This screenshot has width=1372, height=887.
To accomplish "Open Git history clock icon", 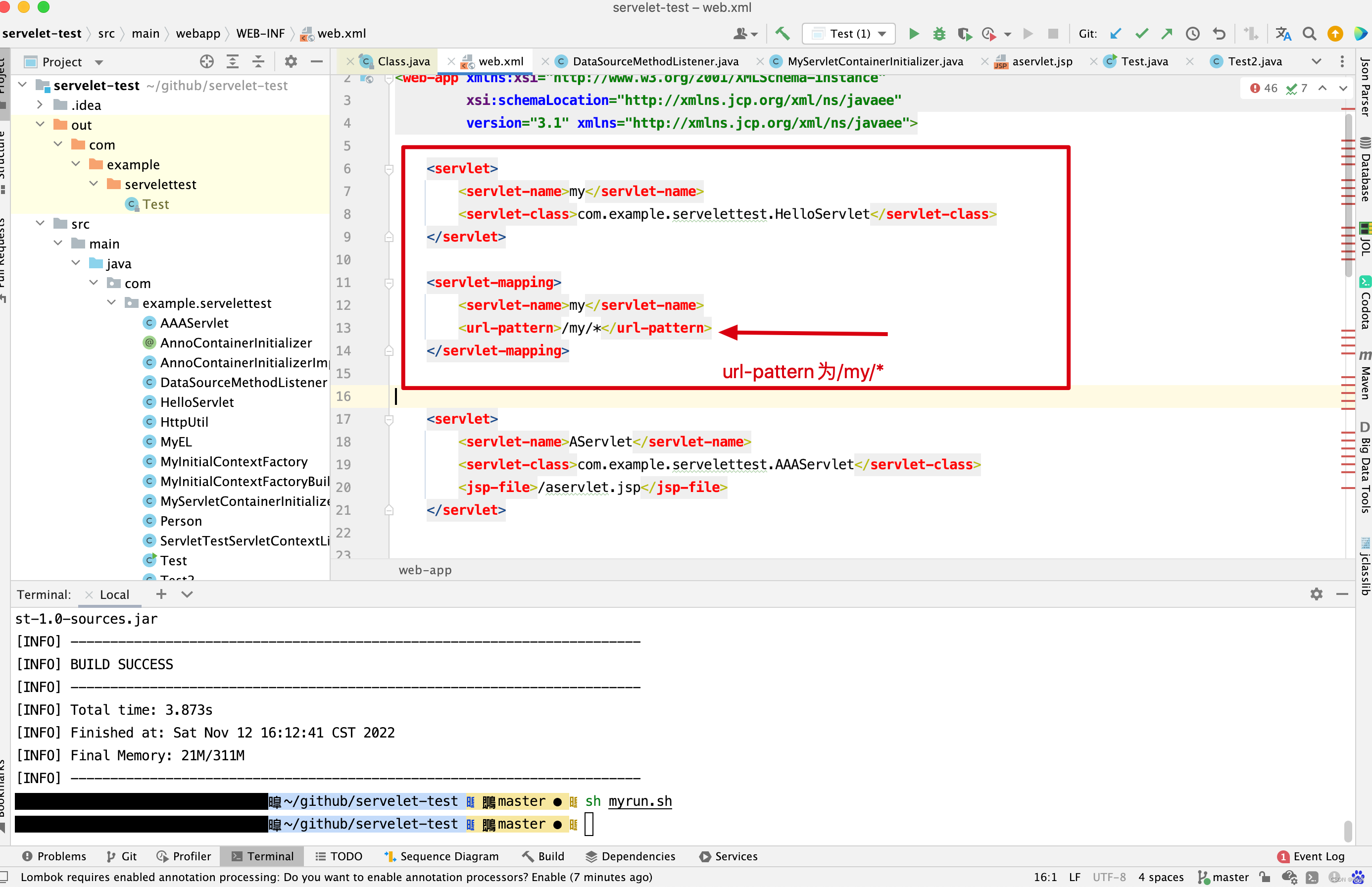I will click(1192, 34).
